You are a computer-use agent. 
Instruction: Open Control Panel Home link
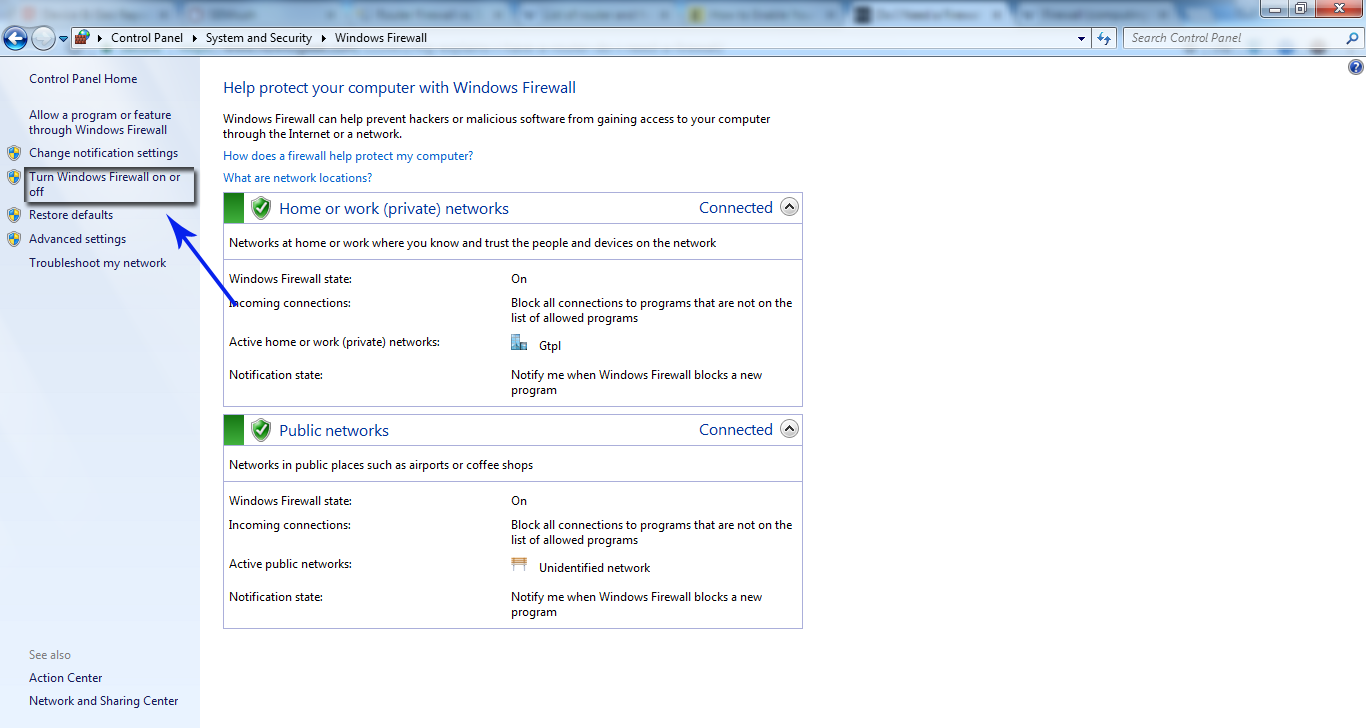(83, 79)
